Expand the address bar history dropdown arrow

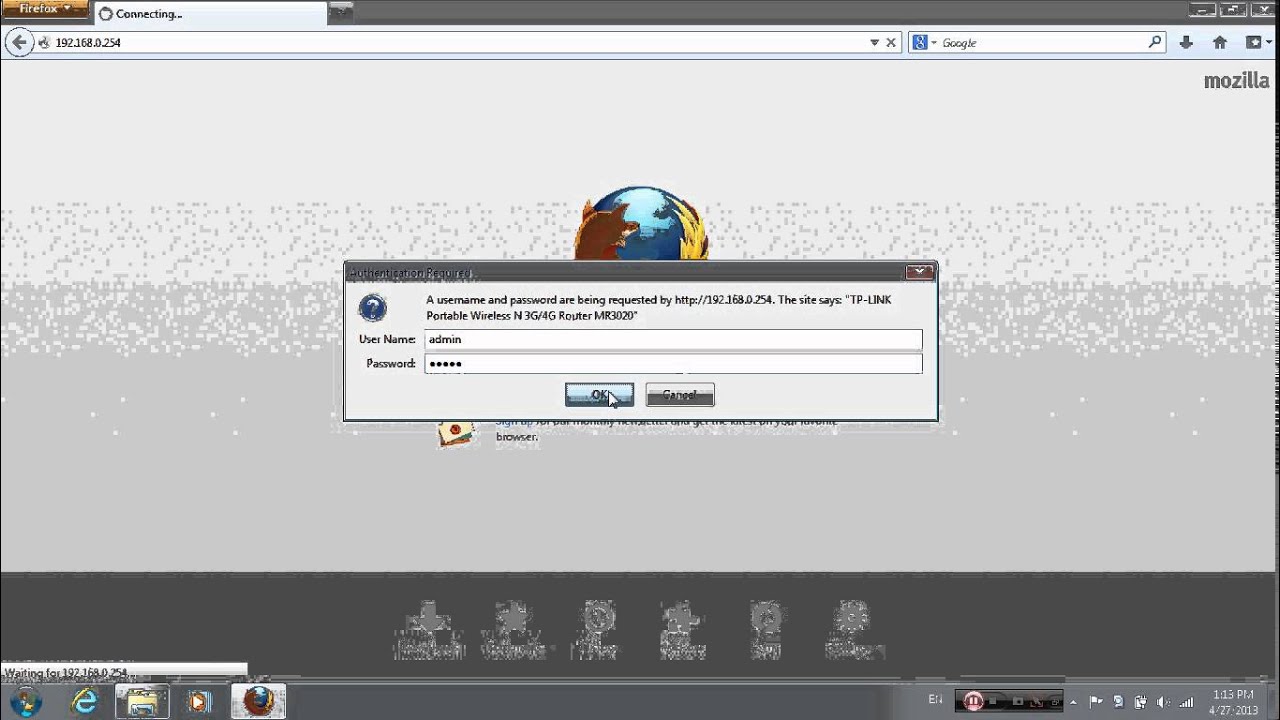pos(874,43)
